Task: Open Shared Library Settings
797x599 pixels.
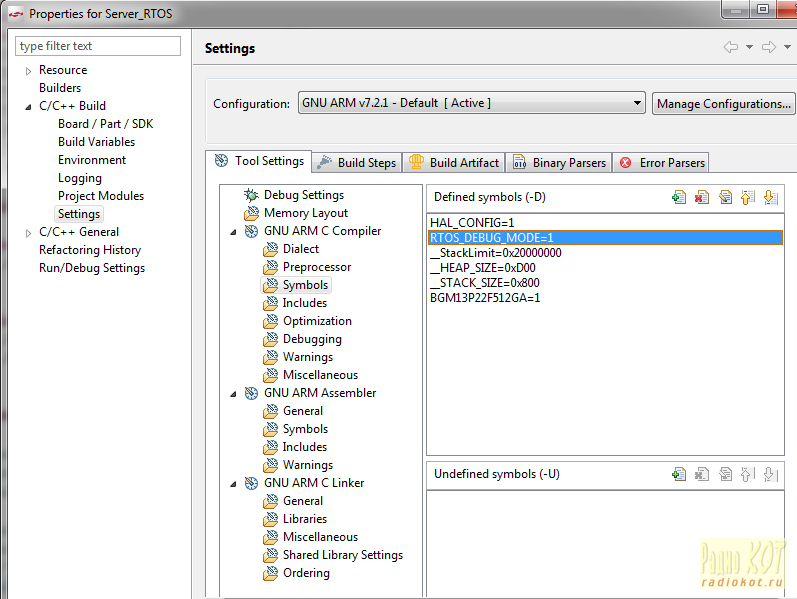Action: click(343, 555)
